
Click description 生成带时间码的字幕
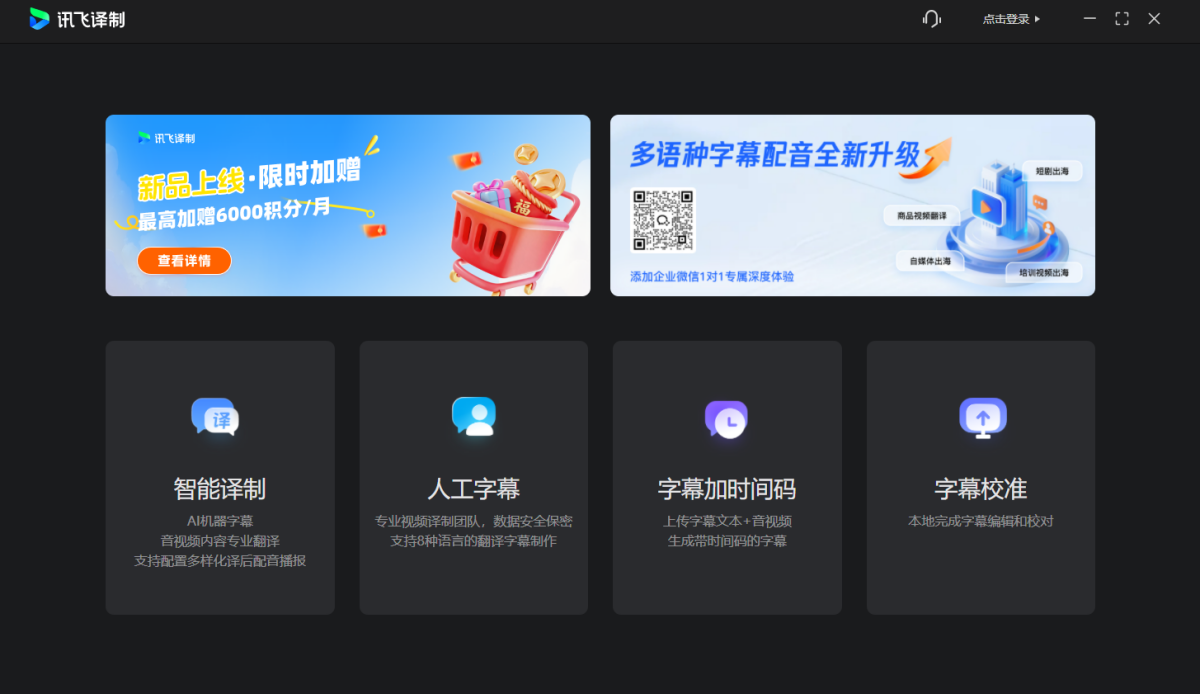tap(727, 541)
